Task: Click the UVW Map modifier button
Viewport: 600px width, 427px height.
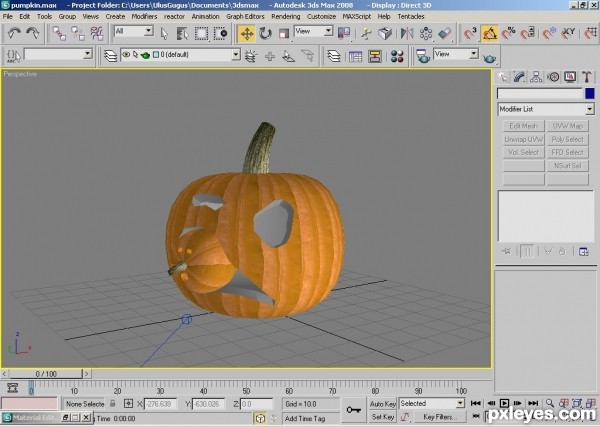Action: (567, 126)
